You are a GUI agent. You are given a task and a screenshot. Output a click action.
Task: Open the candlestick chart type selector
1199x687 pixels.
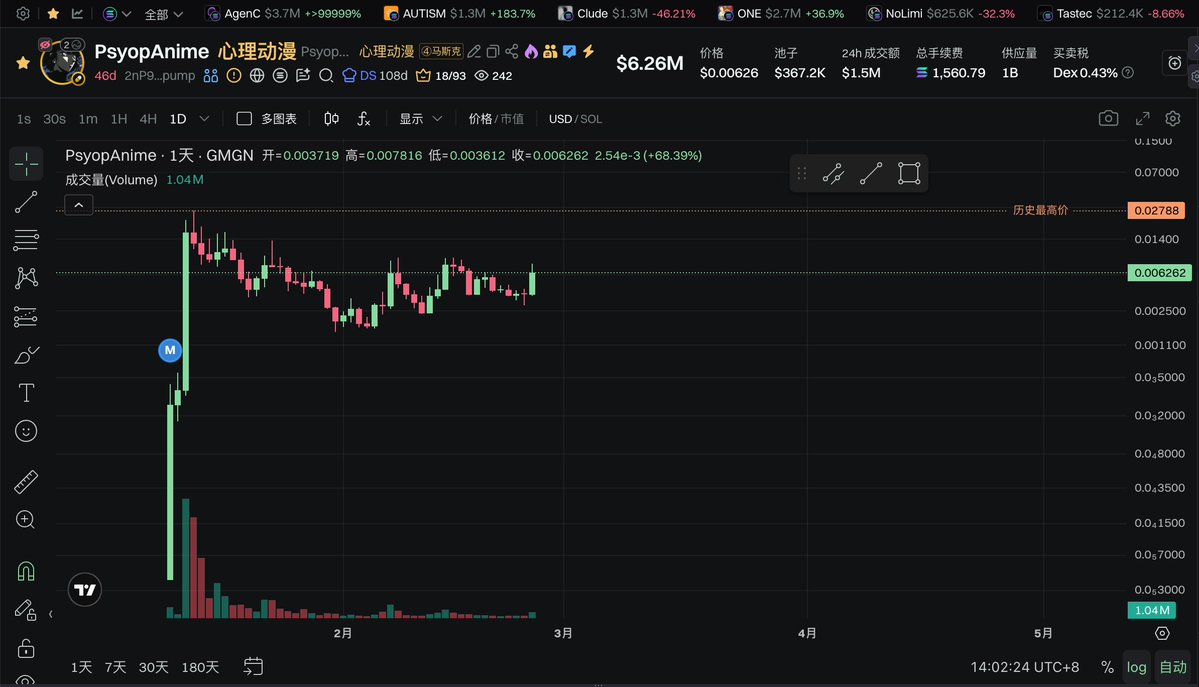331,119
